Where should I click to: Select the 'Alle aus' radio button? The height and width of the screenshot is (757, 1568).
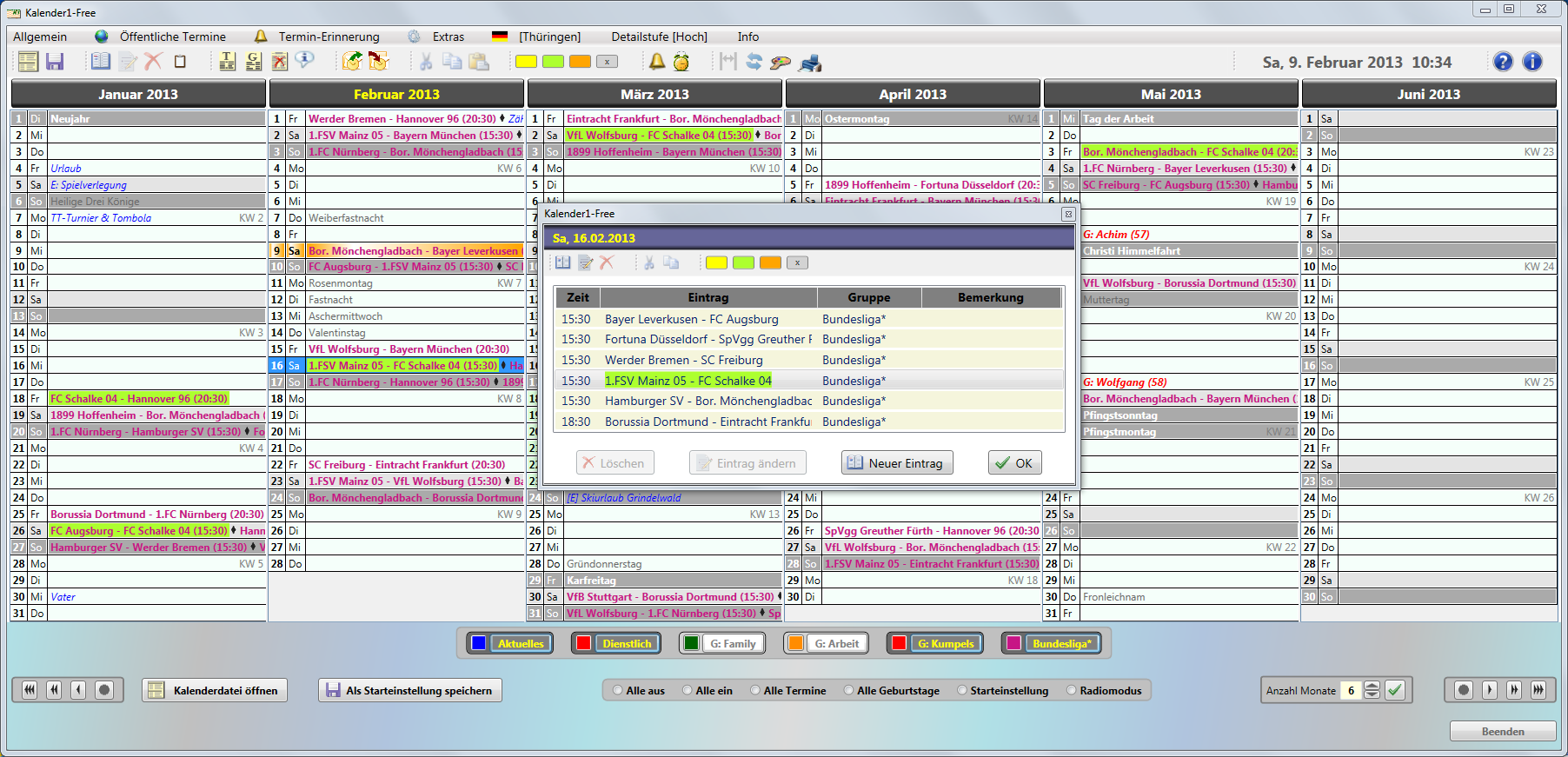[618, 691]
